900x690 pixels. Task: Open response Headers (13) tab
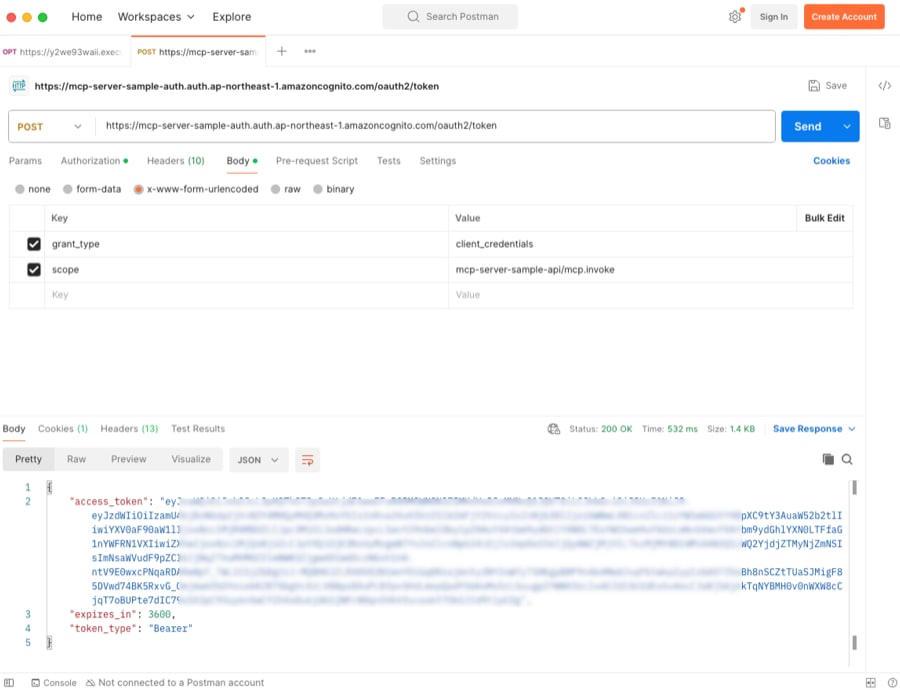129,429
